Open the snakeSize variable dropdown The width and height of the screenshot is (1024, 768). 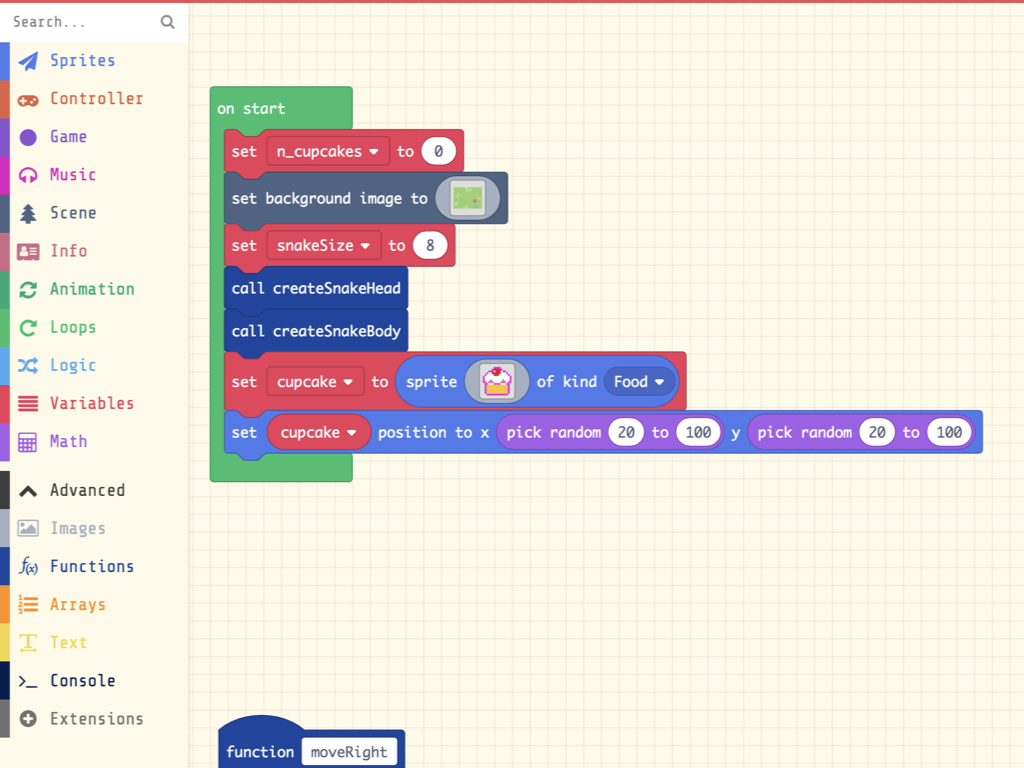click(x=323, y=246)
